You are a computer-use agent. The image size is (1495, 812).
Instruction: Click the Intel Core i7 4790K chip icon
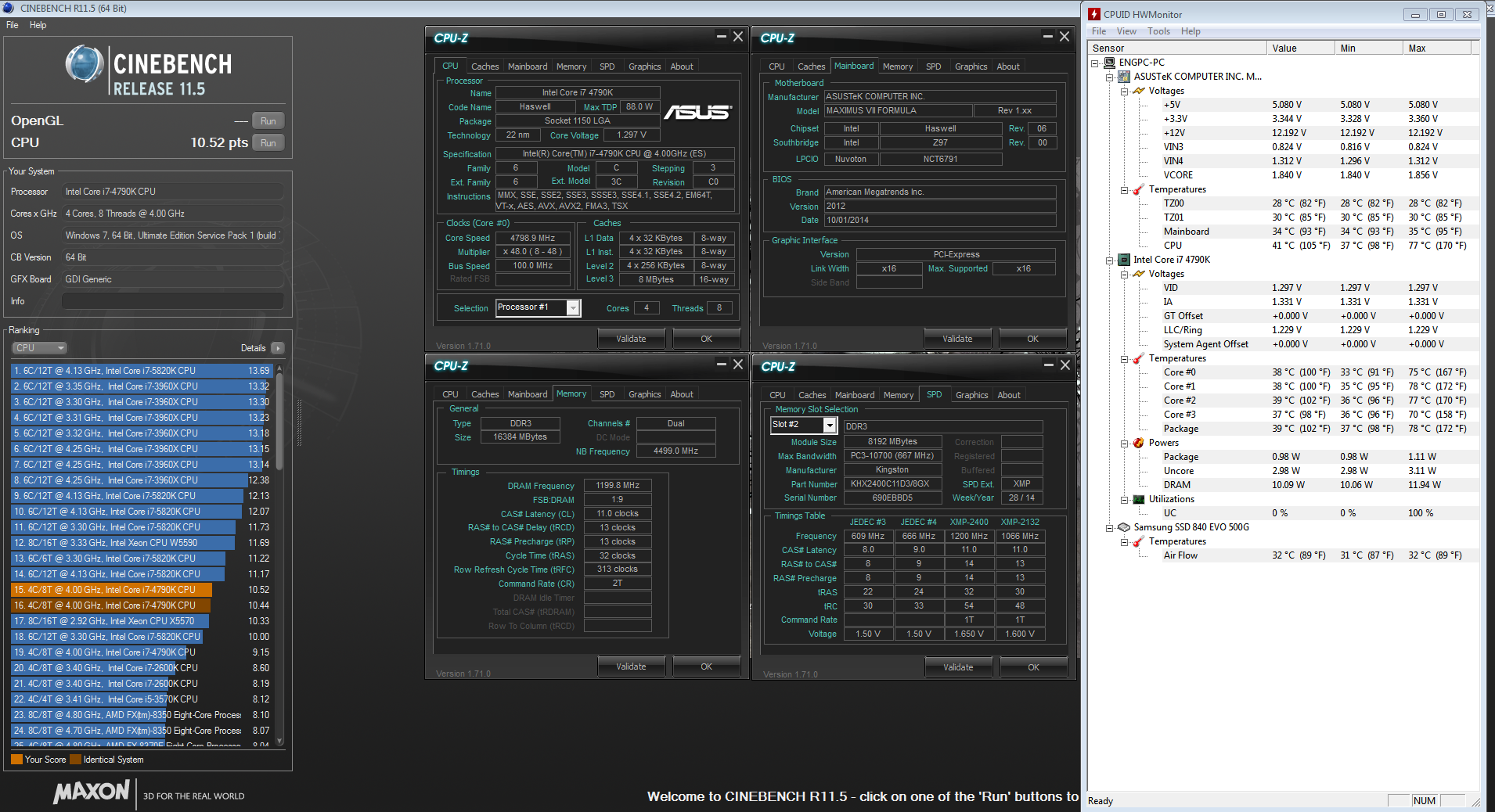click(1124, 260)
